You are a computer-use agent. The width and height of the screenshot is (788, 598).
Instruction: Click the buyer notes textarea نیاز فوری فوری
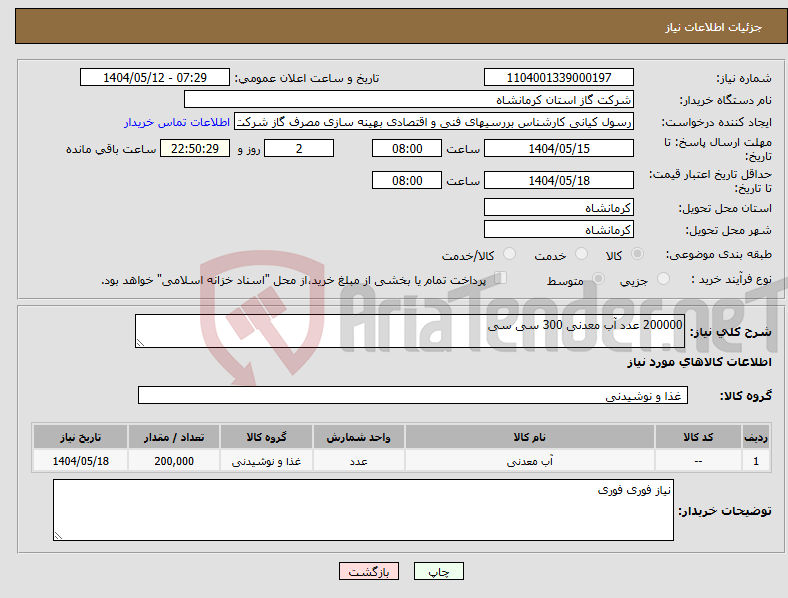point(363,510)
